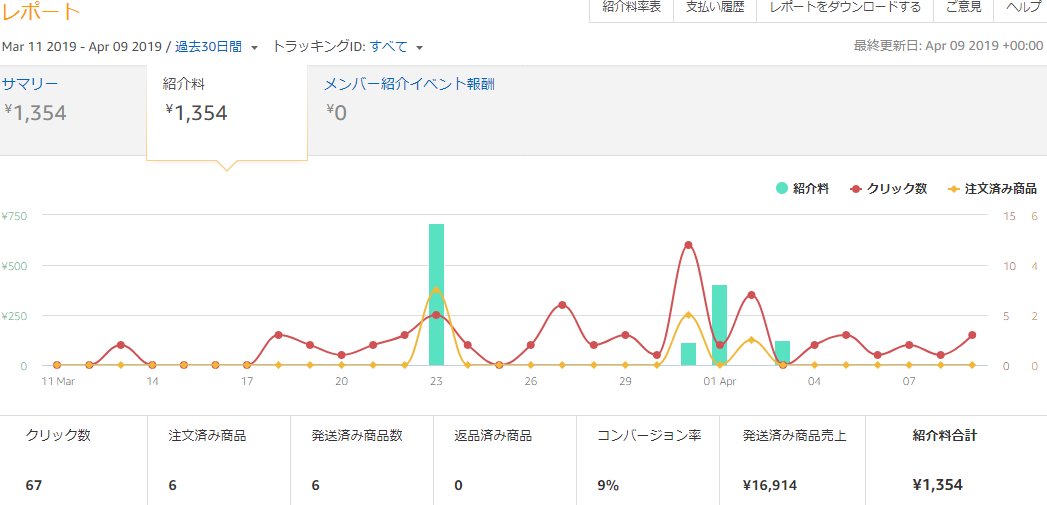Toggle the 紹介料 legend green circle

tap(781, 188)
